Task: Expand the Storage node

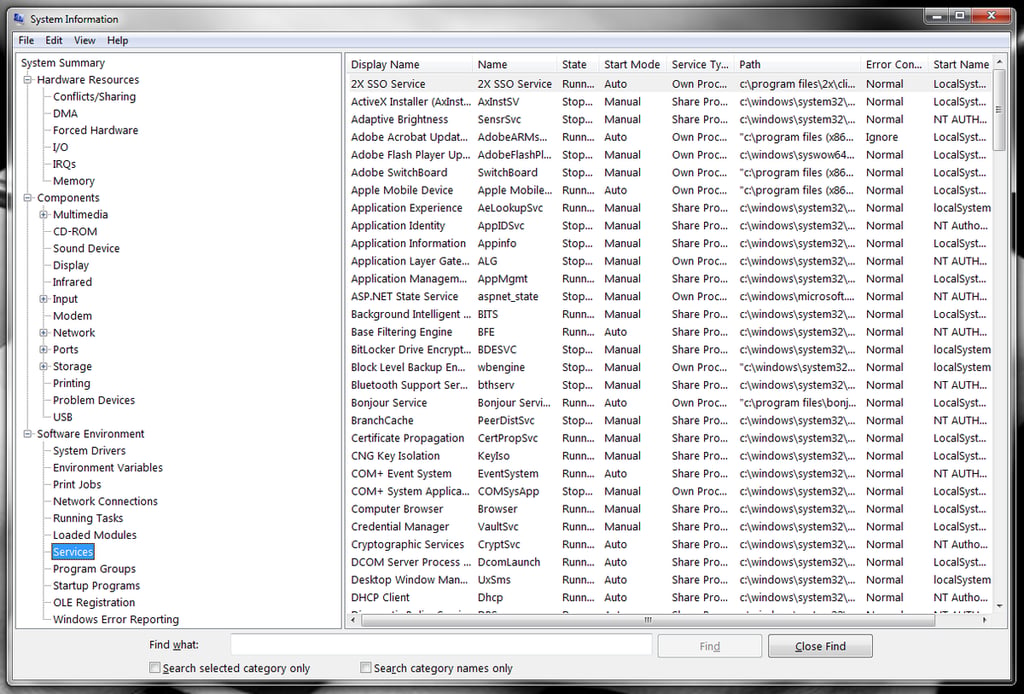Action: 44,366
